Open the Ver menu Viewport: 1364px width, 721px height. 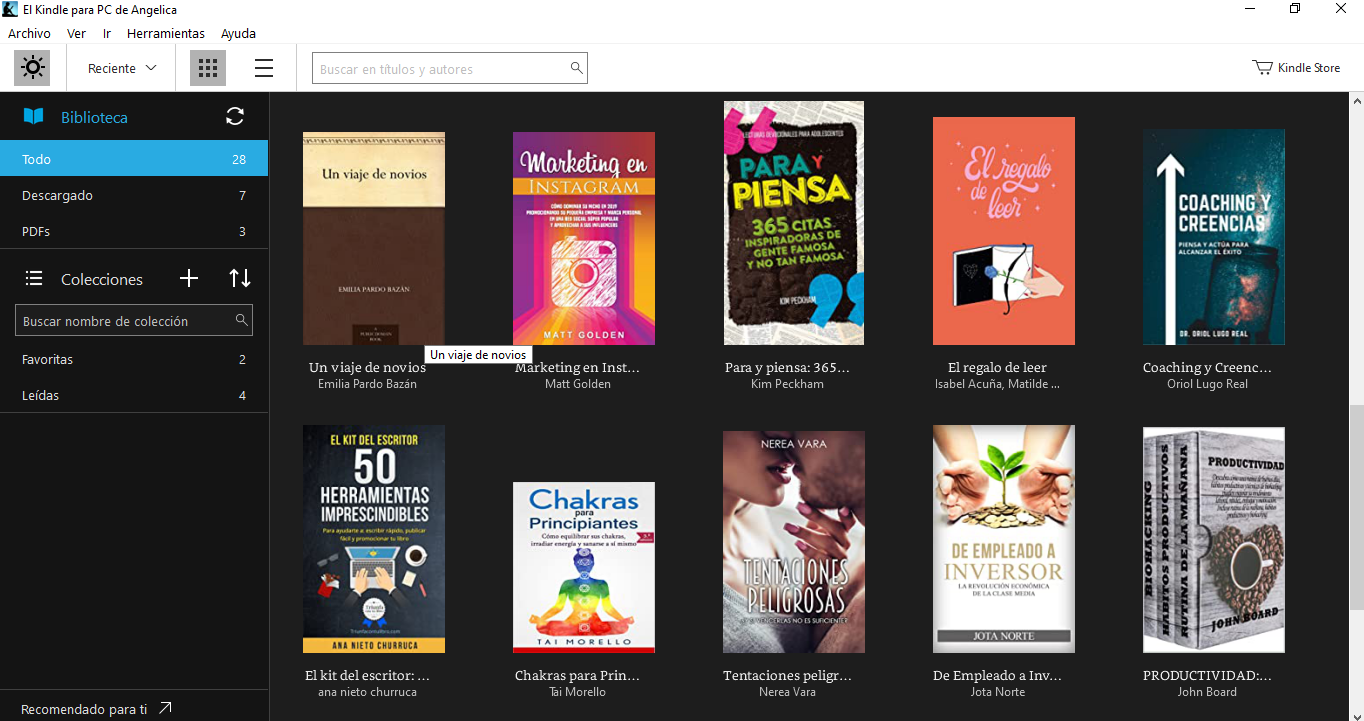pyautogui.click(x=76, y=33)
